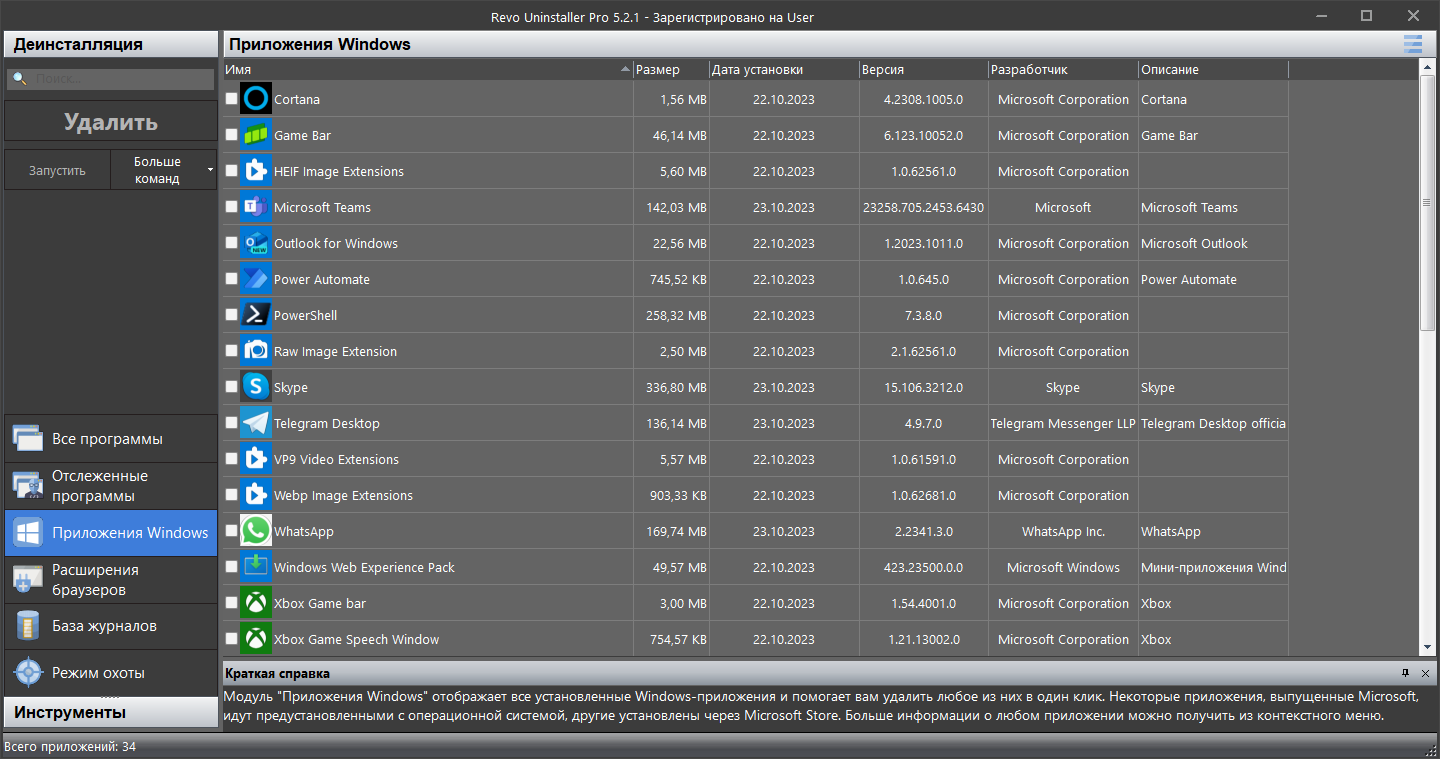Screen dimensions: 1440x759
Task: Pin the Краткая справка panel
Action: (x=1405, y=673)
